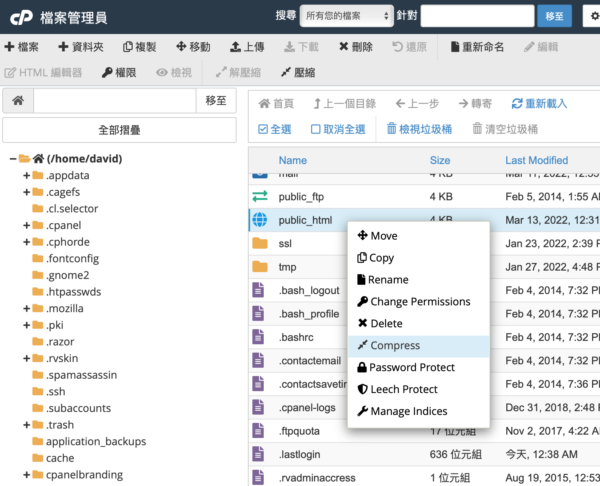600x486 pixels.
Task: Select the .bashrc file name
Action: point(296,337)
